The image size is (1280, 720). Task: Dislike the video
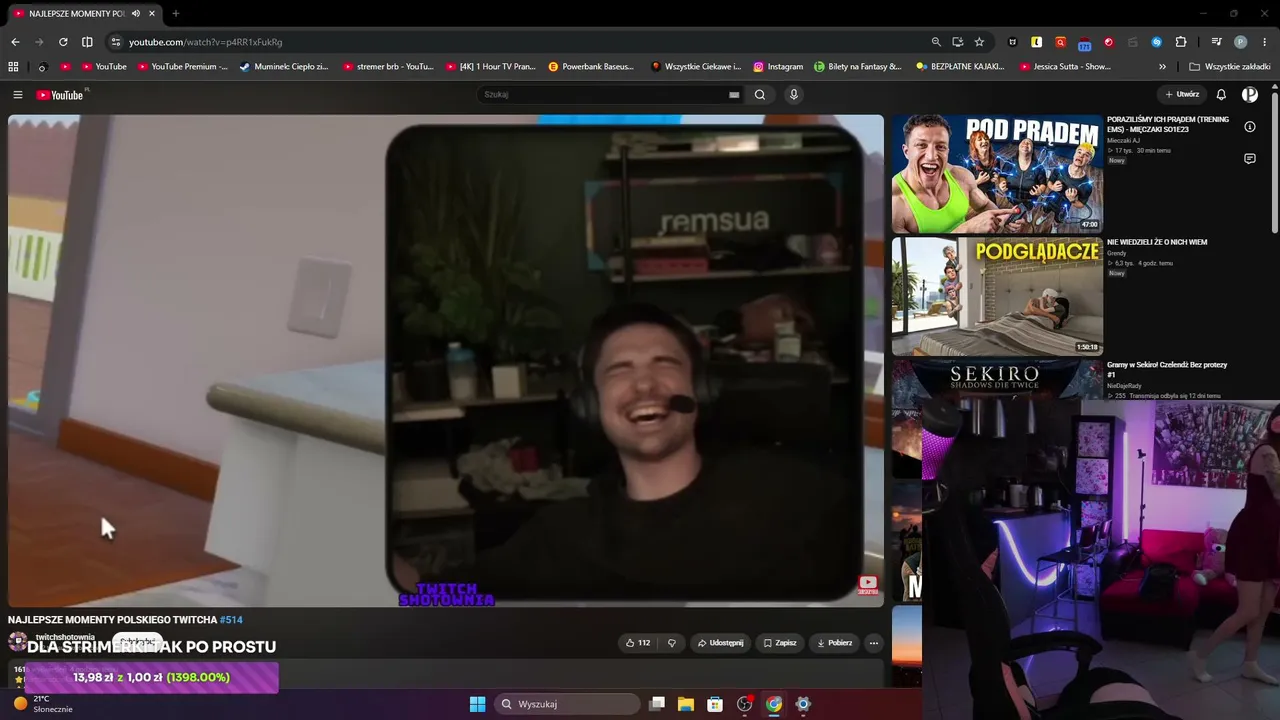click(672, 643)
